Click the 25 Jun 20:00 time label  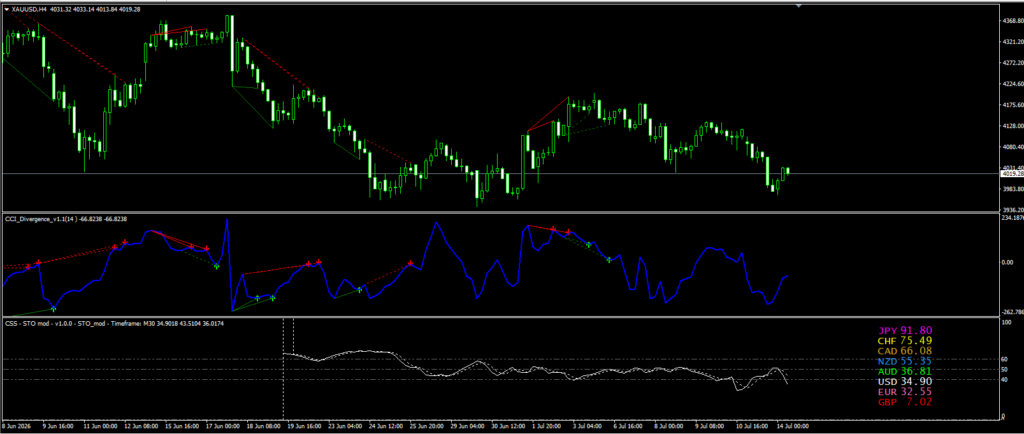[428, 426]
